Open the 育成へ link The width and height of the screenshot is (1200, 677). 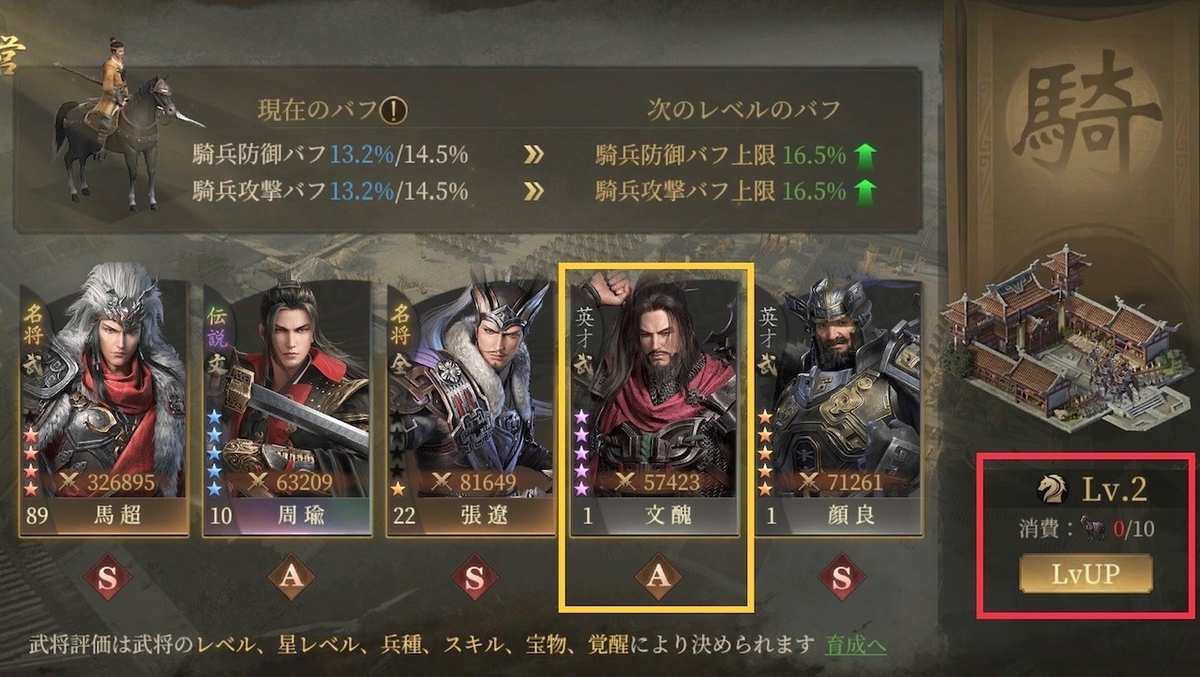856,645
